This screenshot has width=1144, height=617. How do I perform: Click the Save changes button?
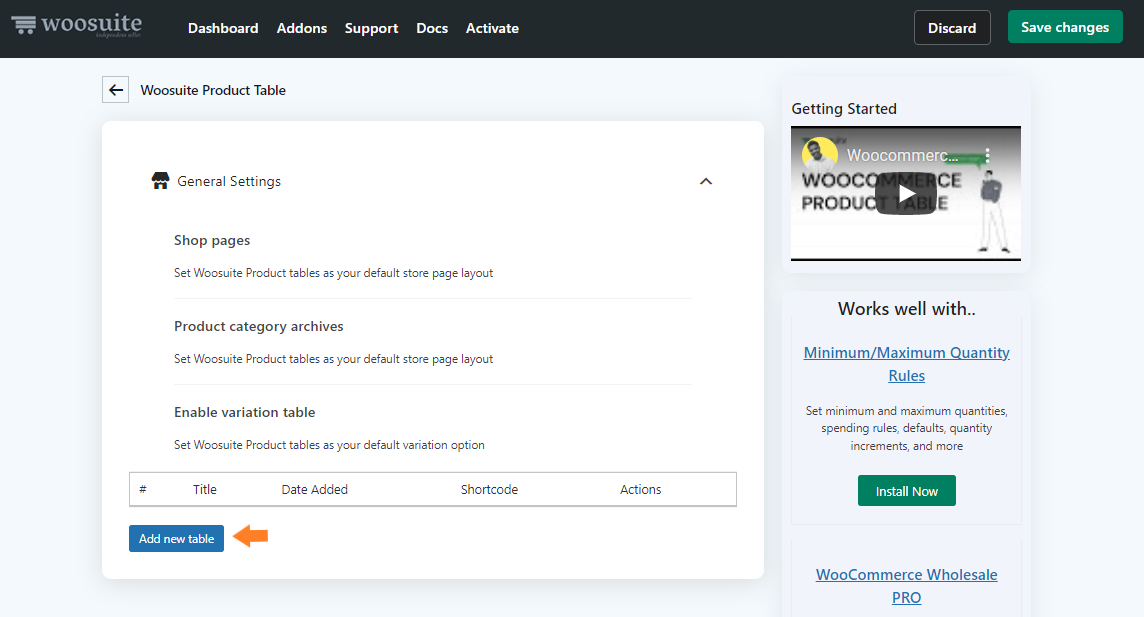coord(1065,27)
